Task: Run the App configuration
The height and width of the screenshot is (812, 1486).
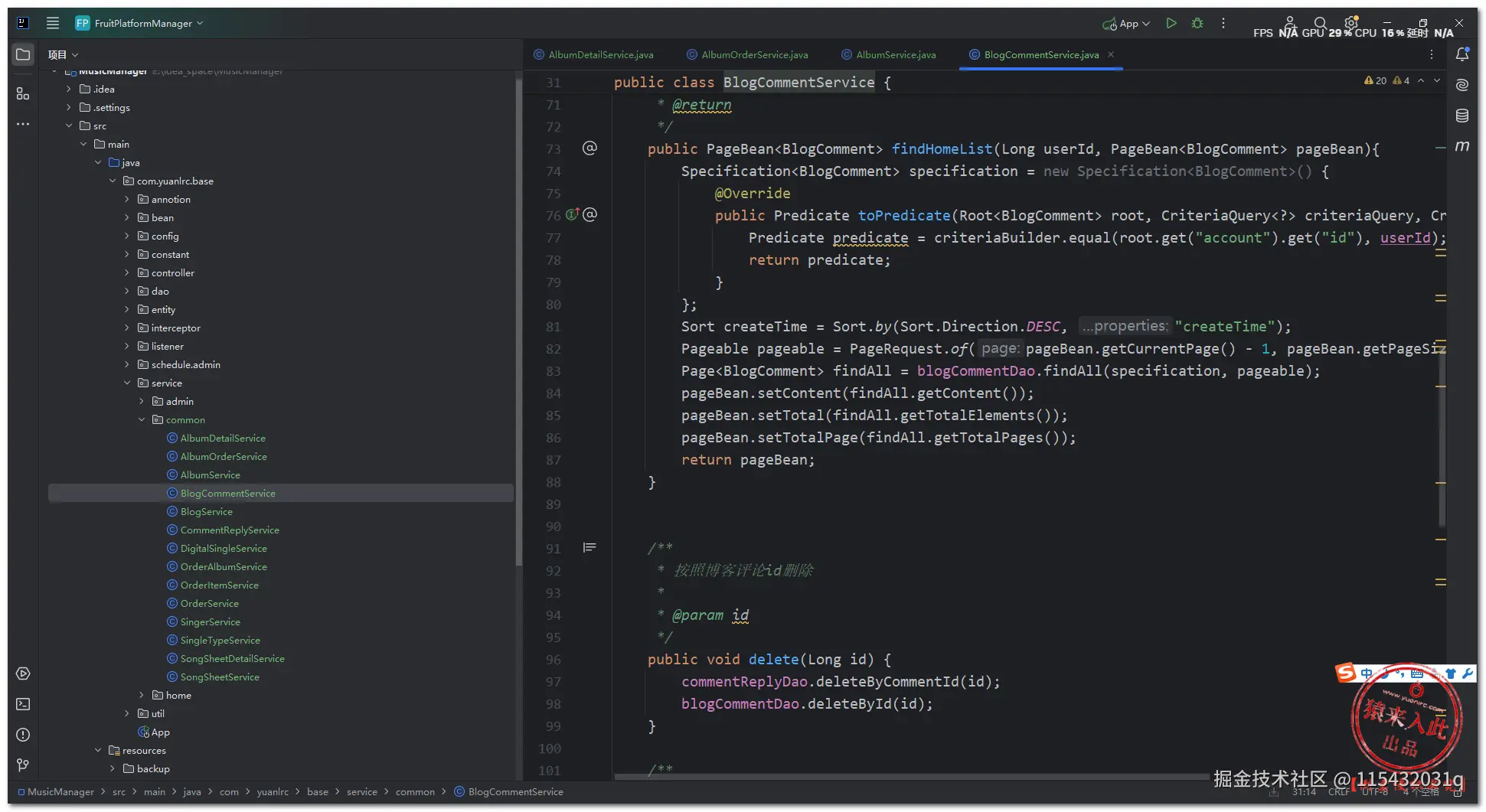Action: click(1171, 23)
